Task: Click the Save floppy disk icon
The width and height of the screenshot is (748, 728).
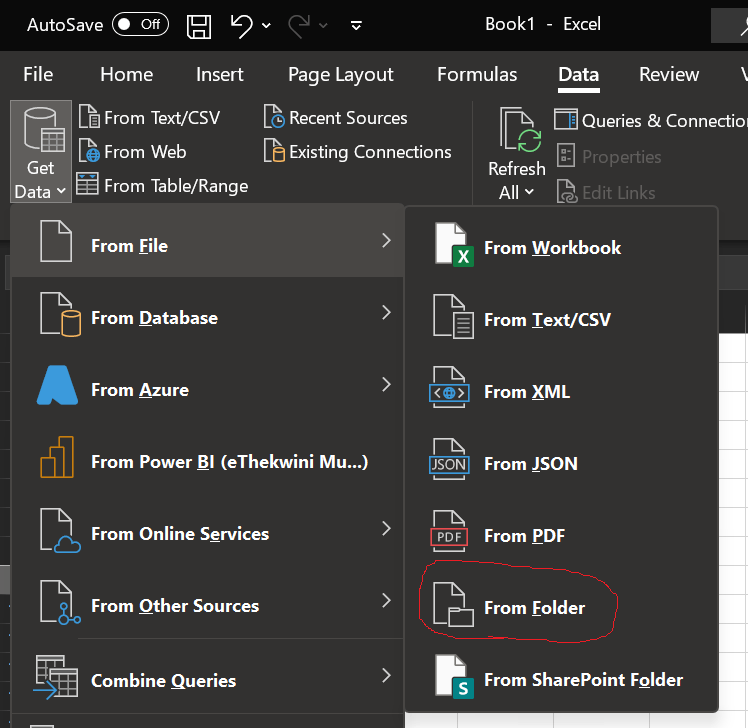Action: pyautogui.click(x=200, y=25)
